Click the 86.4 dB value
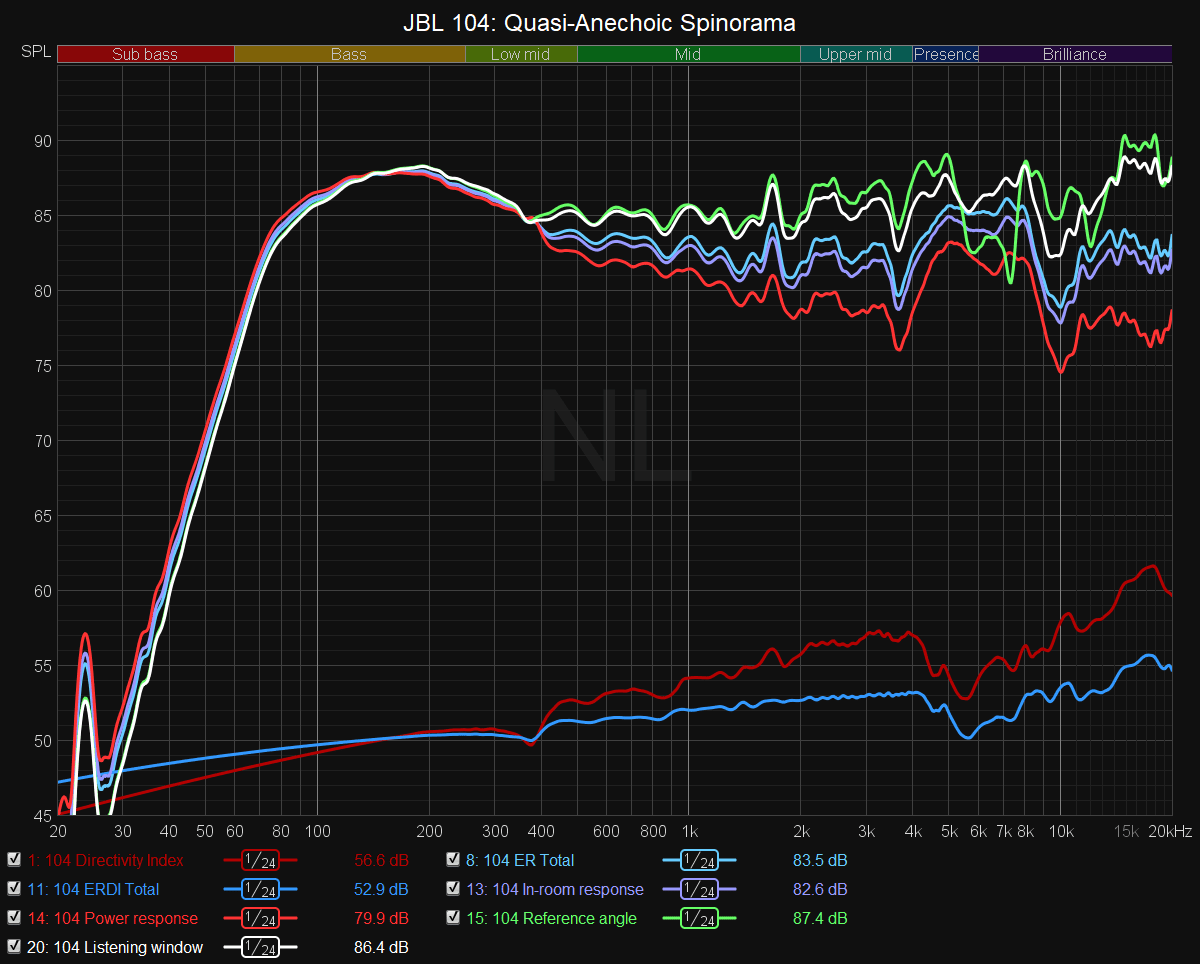Viewport: 1200px width, 964px height. coord(381,947)
